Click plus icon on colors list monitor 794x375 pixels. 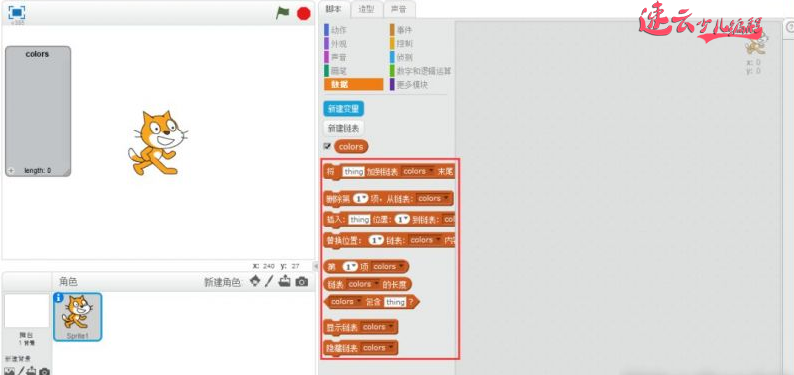pyautogui.click(x=11, y=171)
